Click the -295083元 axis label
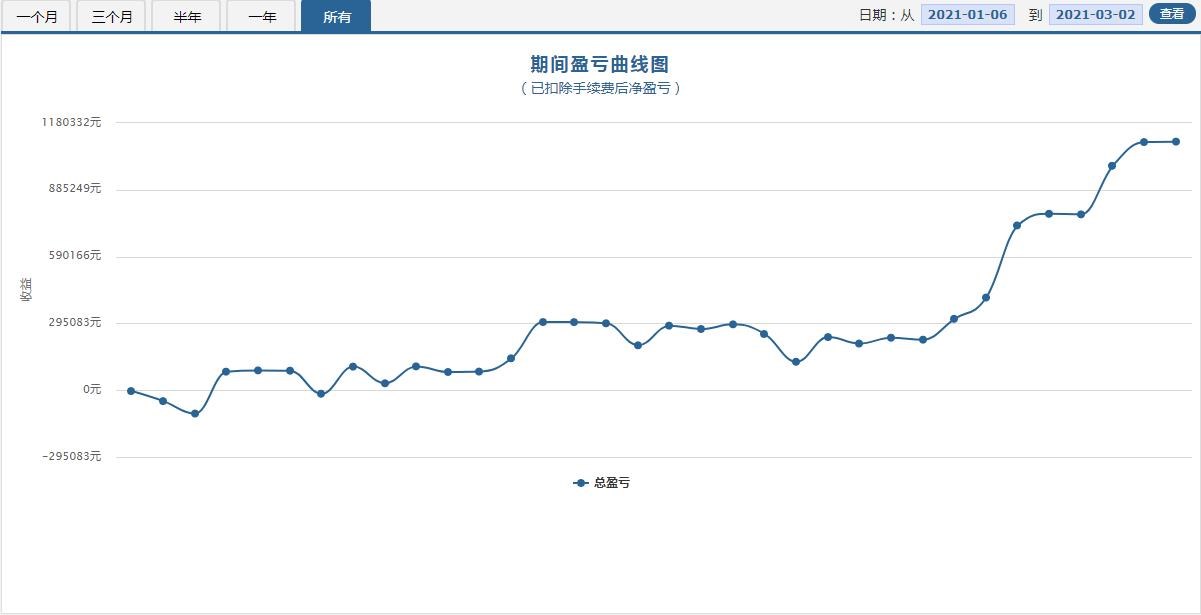Screen dimensions: 1201x615 pos(71,456)
